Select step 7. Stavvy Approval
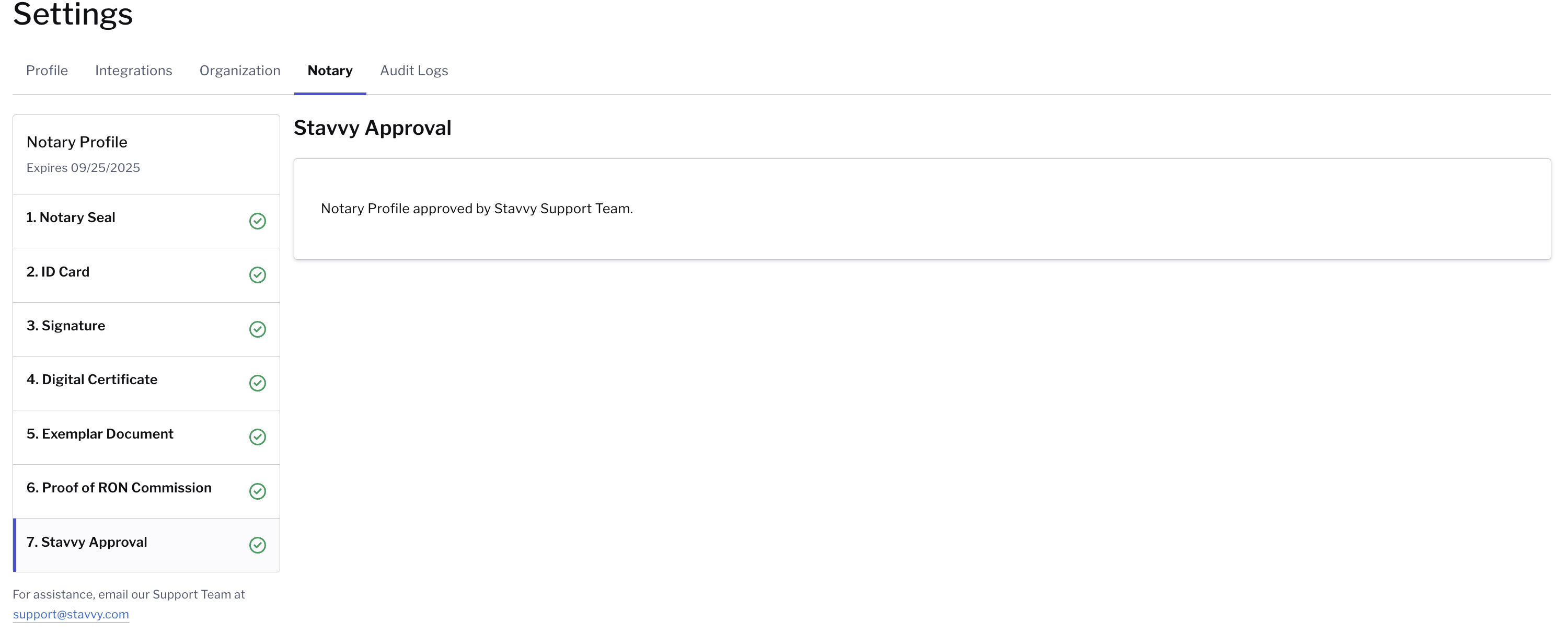This screenshot has width=1568, height=644. (x=146, y=545)
